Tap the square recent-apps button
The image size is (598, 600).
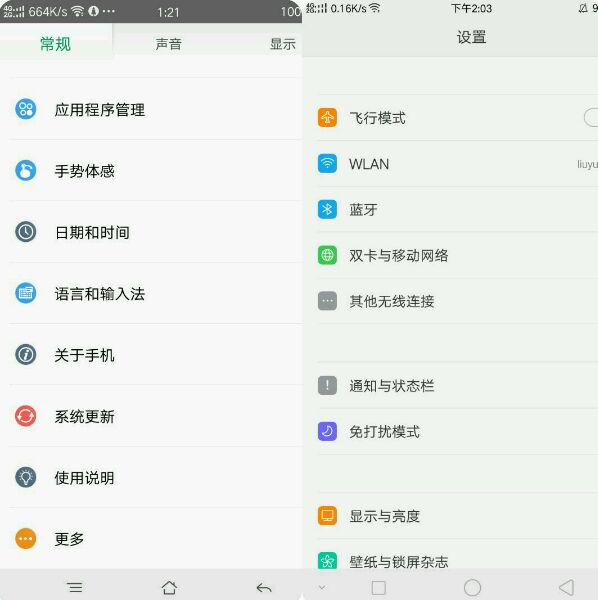pos(378,587)
